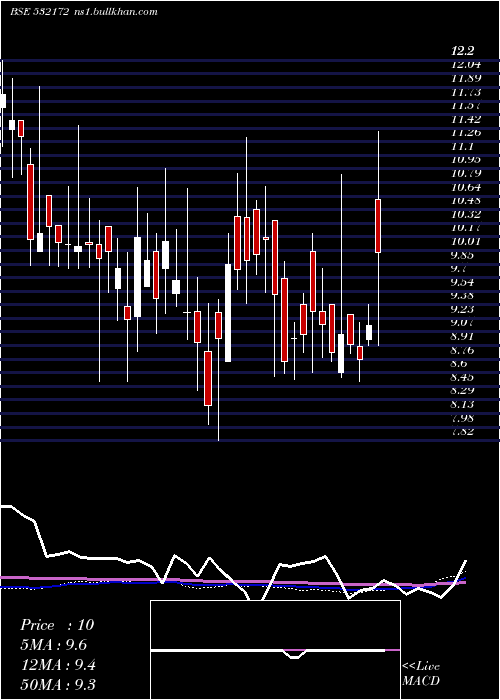Select the 9.23 price axis label
500x700 pixels.
[464, 309]
